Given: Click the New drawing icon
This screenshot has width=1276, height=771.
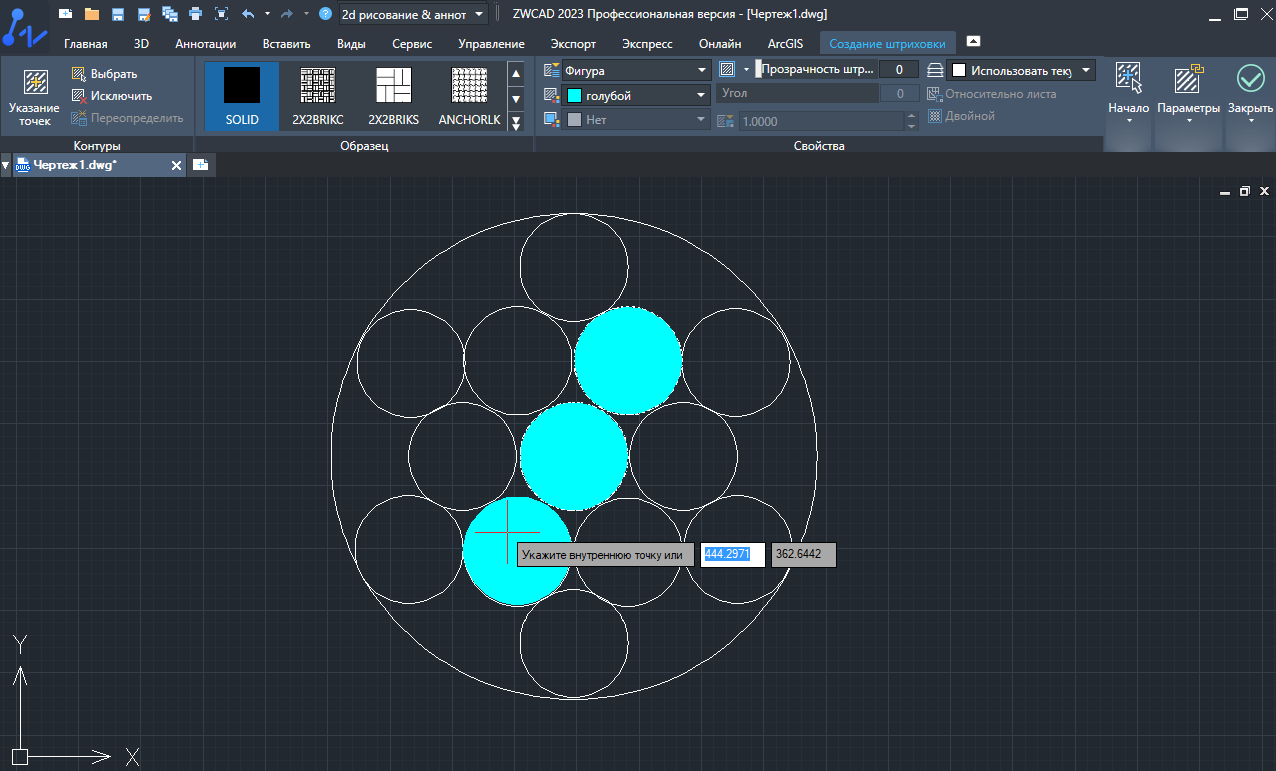Looking at the screenshot, I should click(65, 14).
